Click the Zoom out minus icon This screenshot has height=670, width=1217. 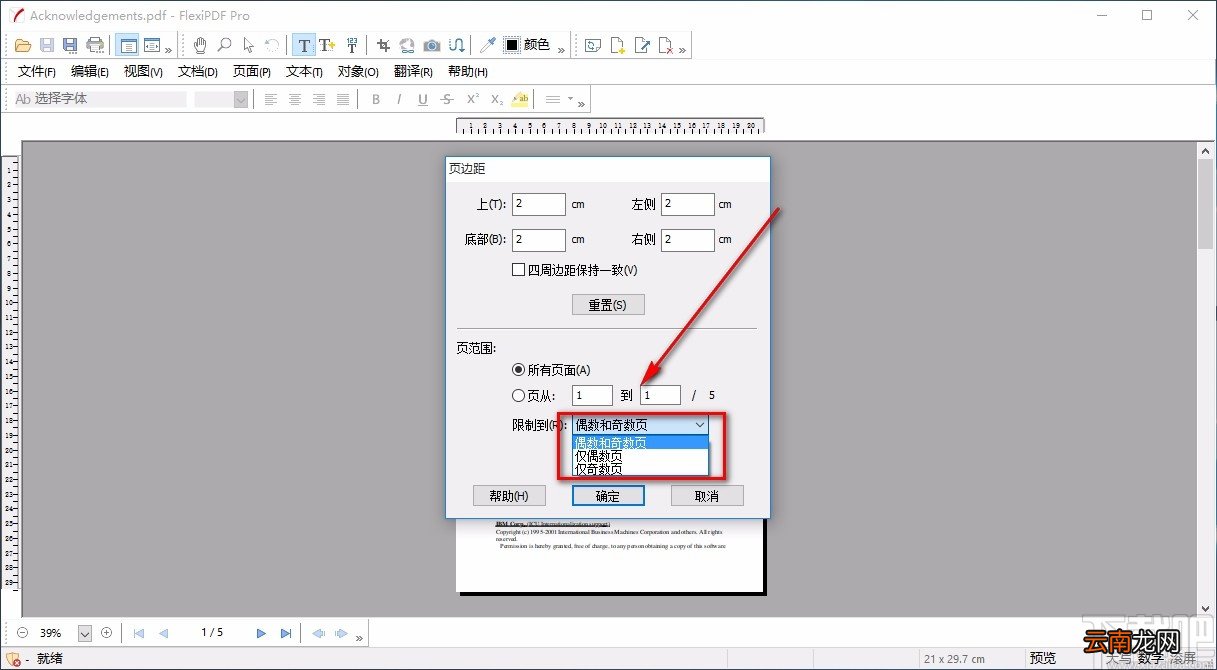click(x=22, y=633)
